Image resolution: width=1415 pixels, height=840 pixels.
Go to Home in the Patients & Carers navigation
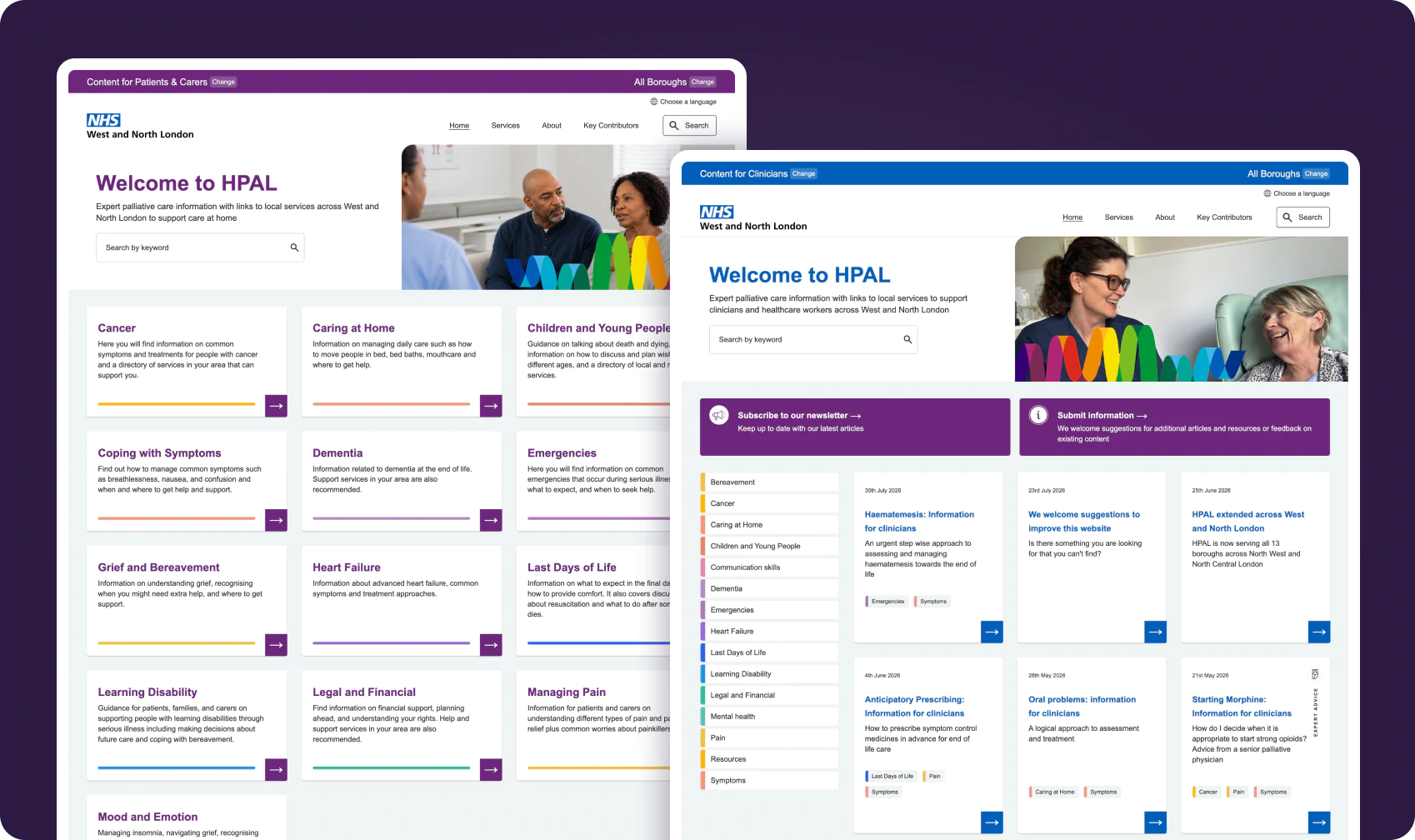click(x=459, y=126)
